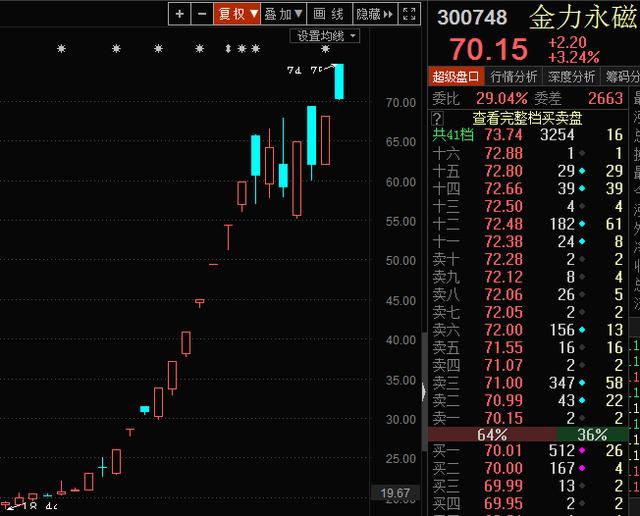640x516 pixels.
Task: Click leftmost star event marker
Action: [x=61, y=49]
